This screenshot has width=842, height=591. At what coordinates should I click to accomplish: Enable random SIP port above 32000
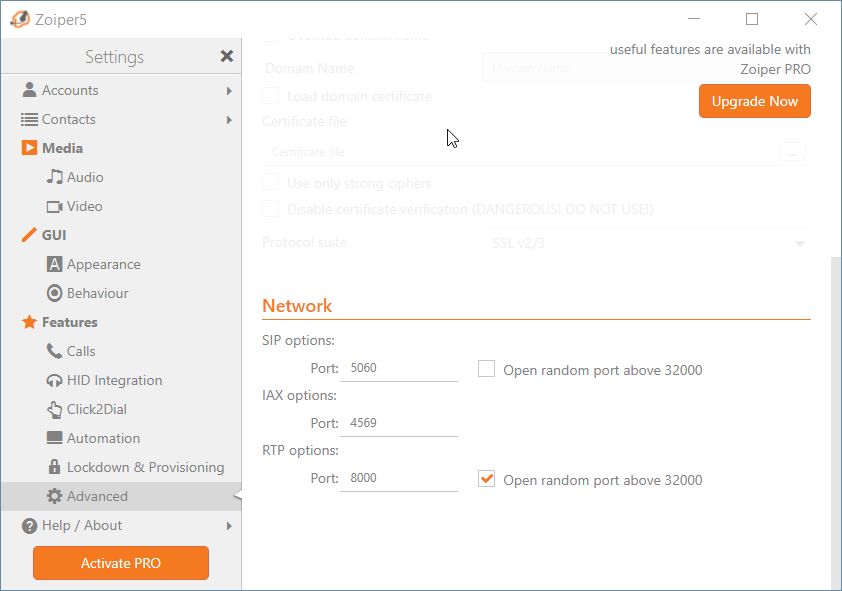point(487,369)
